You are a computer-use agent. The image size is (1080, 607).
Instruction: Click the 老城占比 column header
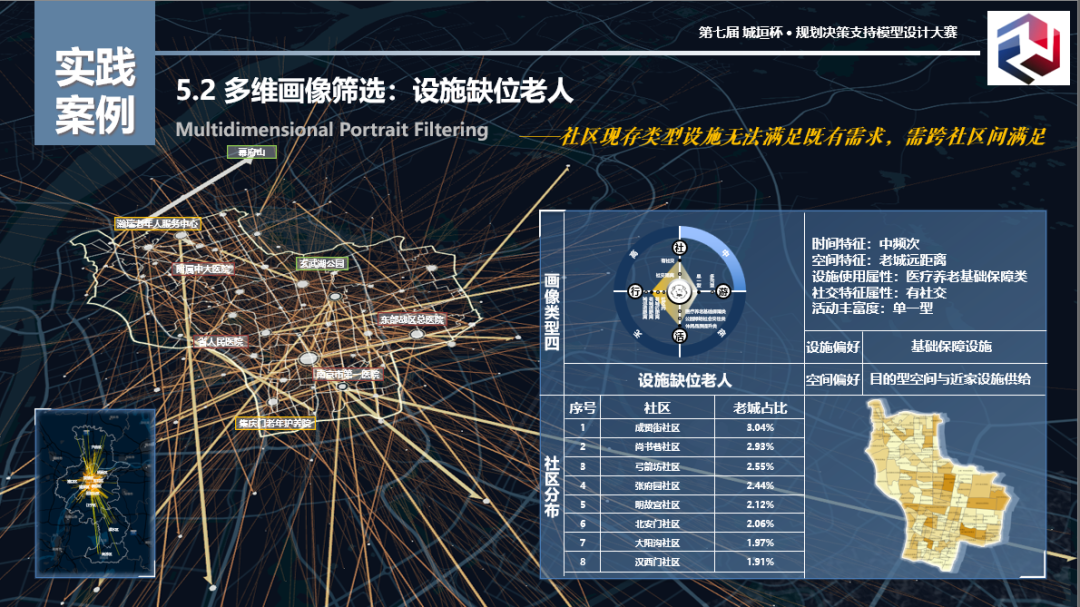tap(760, 409)
